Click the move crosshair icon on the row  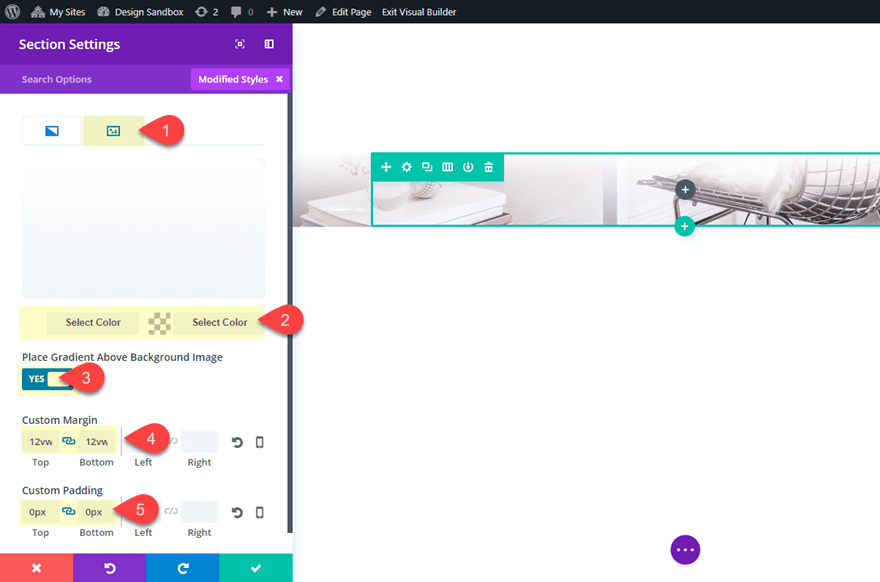click(386, 167)
